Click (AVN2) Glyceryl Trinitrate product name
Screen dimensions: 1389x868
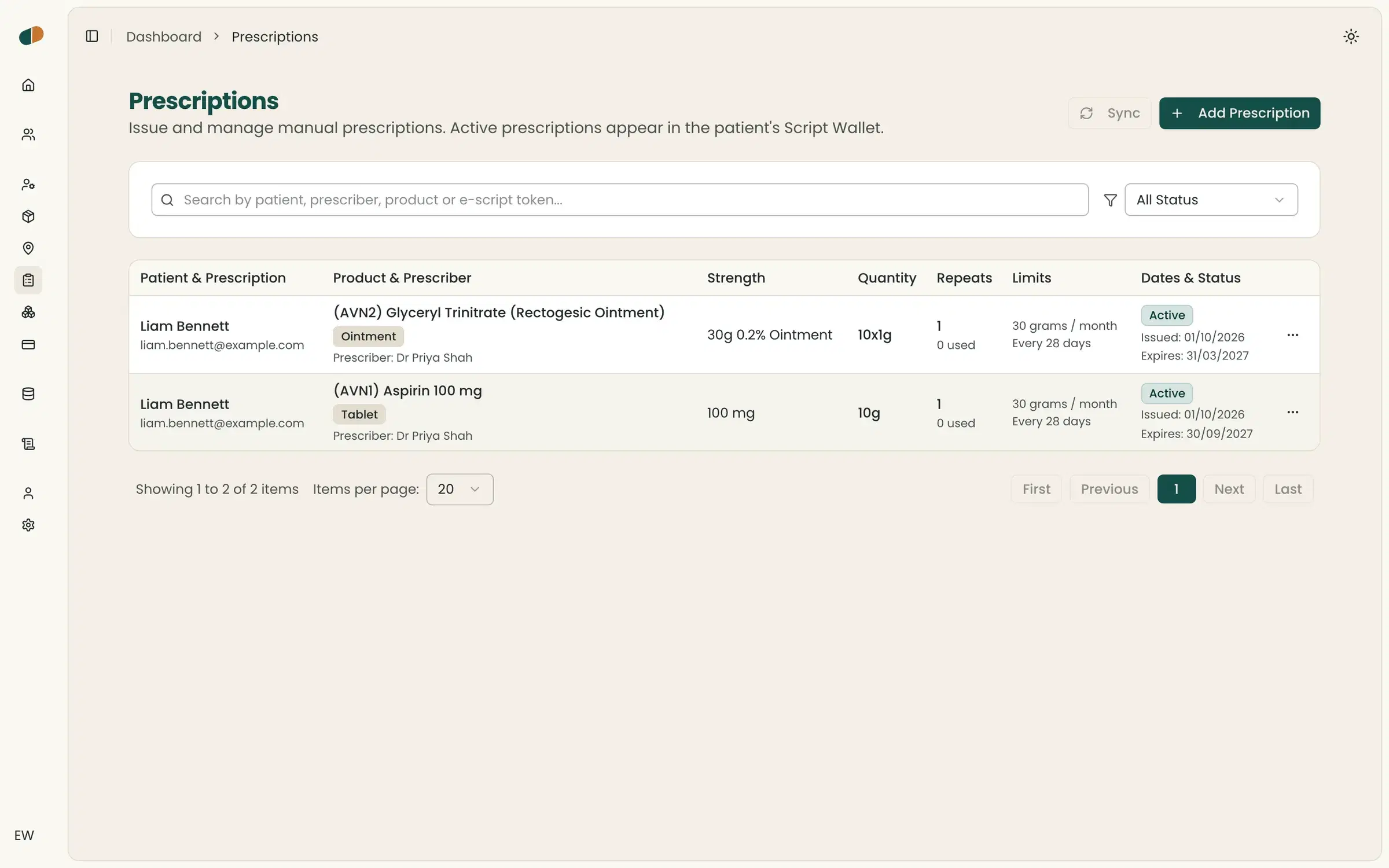pos(499,312)
